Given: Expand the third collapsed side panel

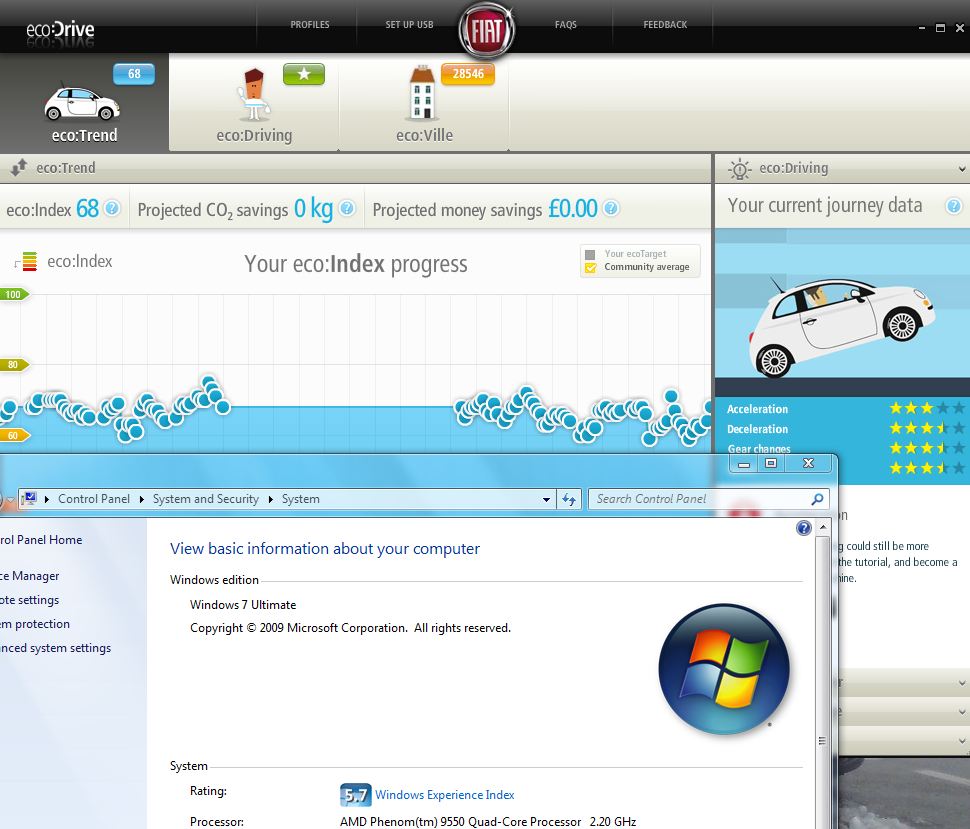Looking at the screenshot, I should pyautogui.click(x=962, y=741).
